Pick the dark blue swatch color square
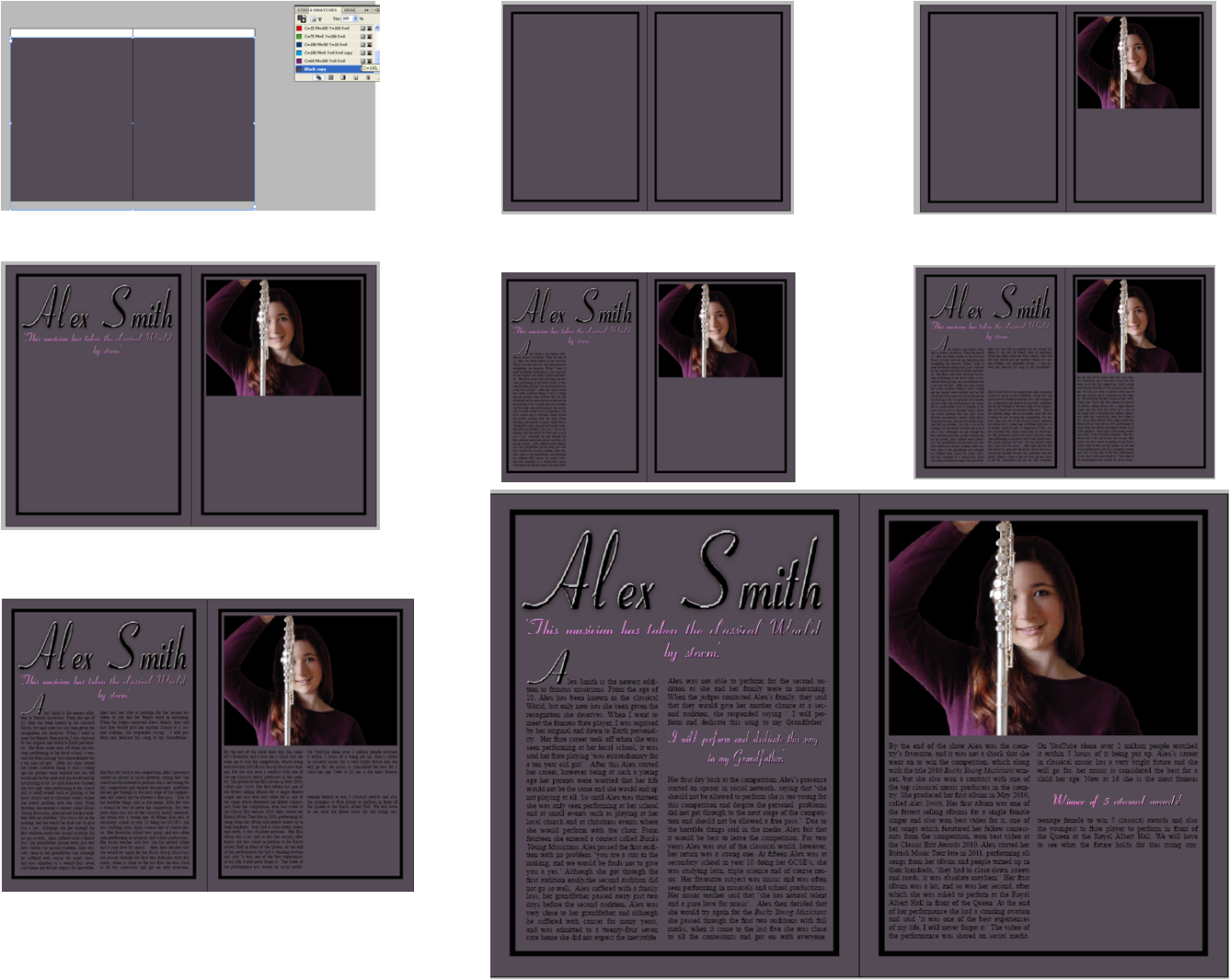The width and height of the screenshot is (1230, 980). click(x=299, y=45)
